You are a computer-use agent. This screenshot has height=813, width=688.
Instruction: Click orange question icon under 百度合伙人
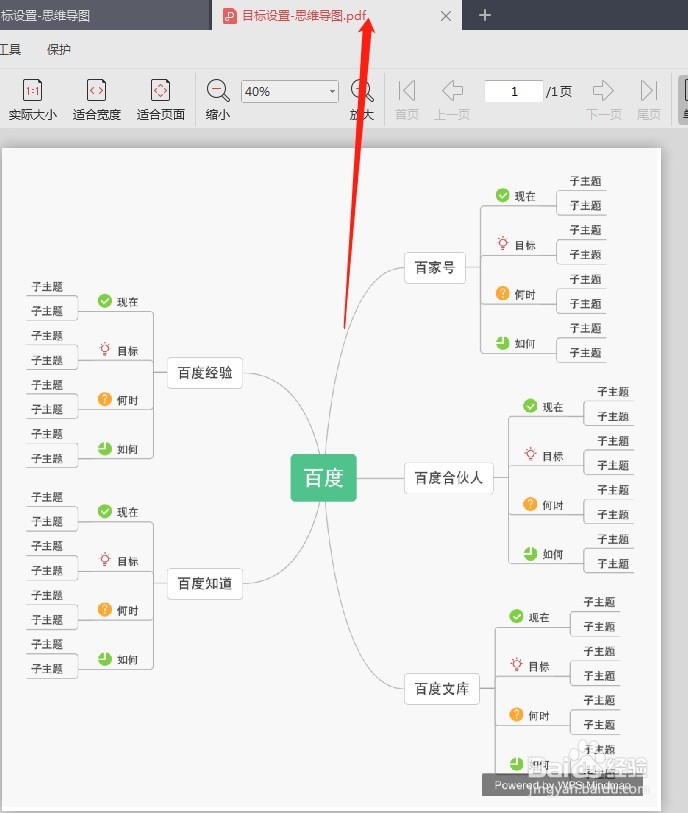coord(530,504)
